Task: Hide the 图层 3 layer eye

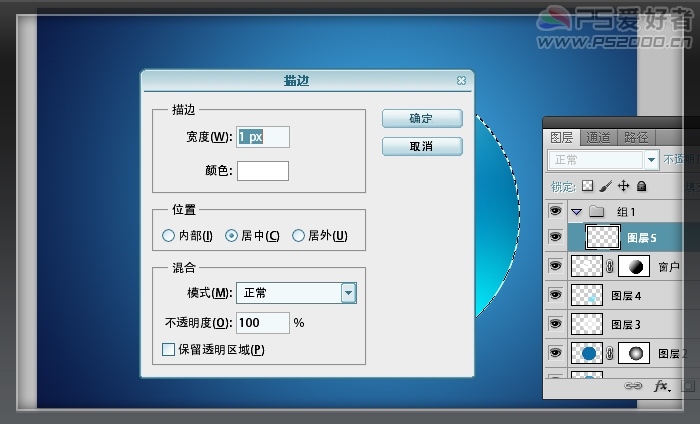Action: (x=555, y=324)
